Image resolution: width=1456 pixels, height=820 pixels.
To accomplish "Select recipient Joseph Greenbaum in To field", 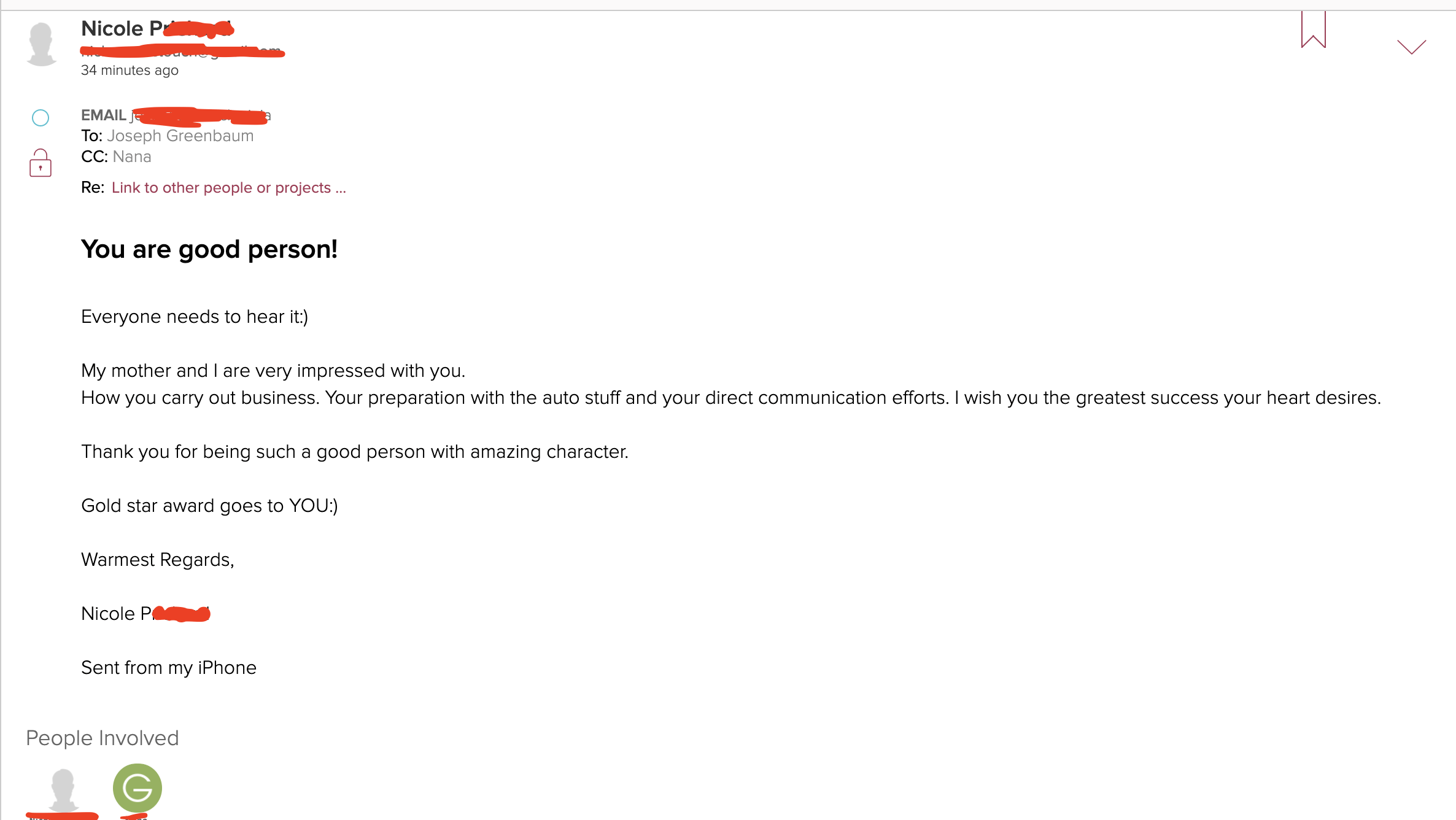I will point(180,136).
